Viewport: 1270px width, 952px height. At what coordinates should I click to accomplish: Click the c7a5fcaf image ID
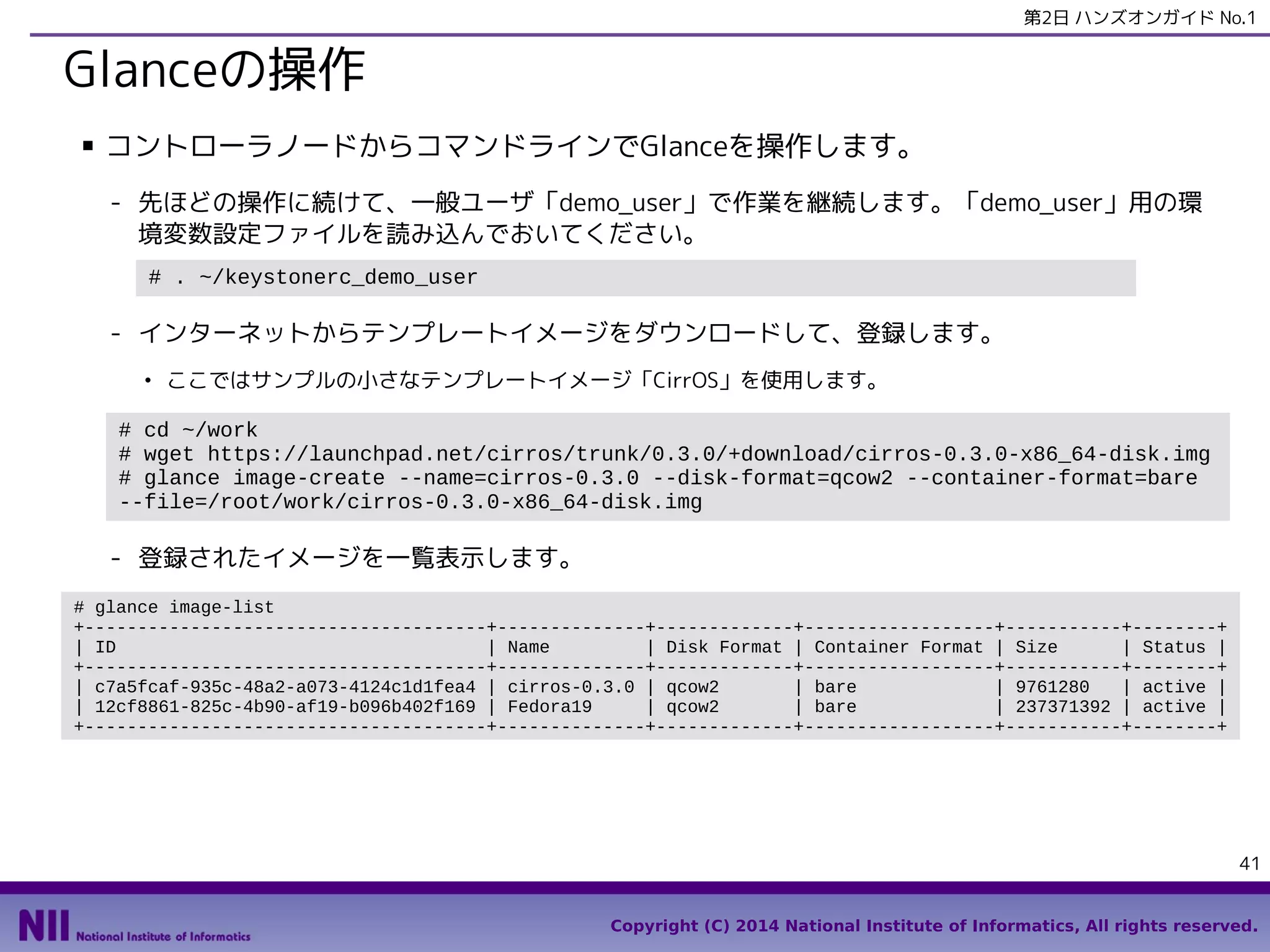285,687
